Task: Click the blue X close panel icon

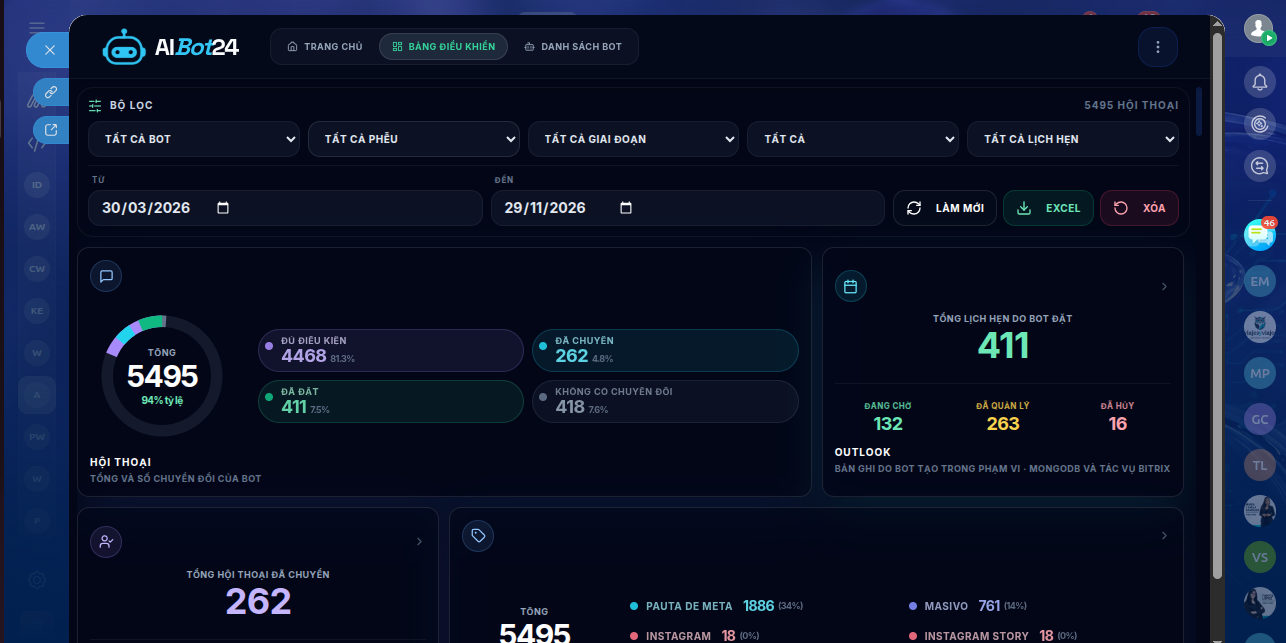Action: click(x=49, y=49)
